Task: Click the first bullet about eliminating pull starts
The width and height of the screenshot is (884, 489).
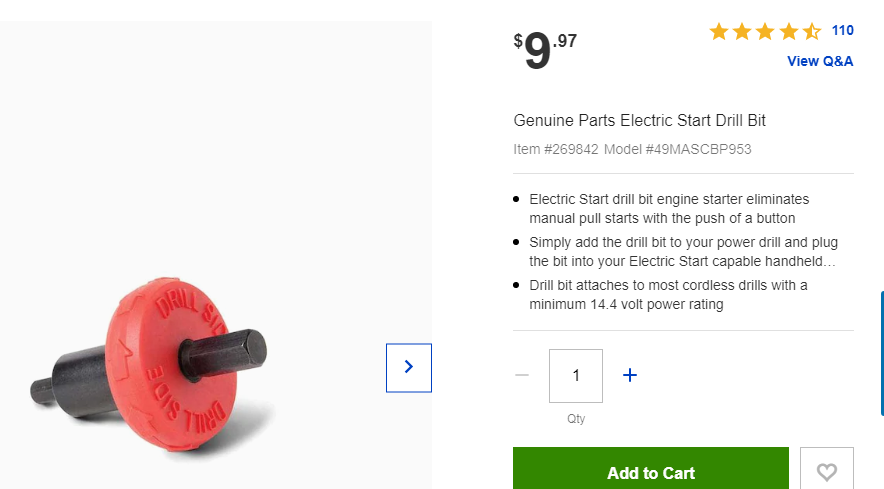Action: [669, 209]
